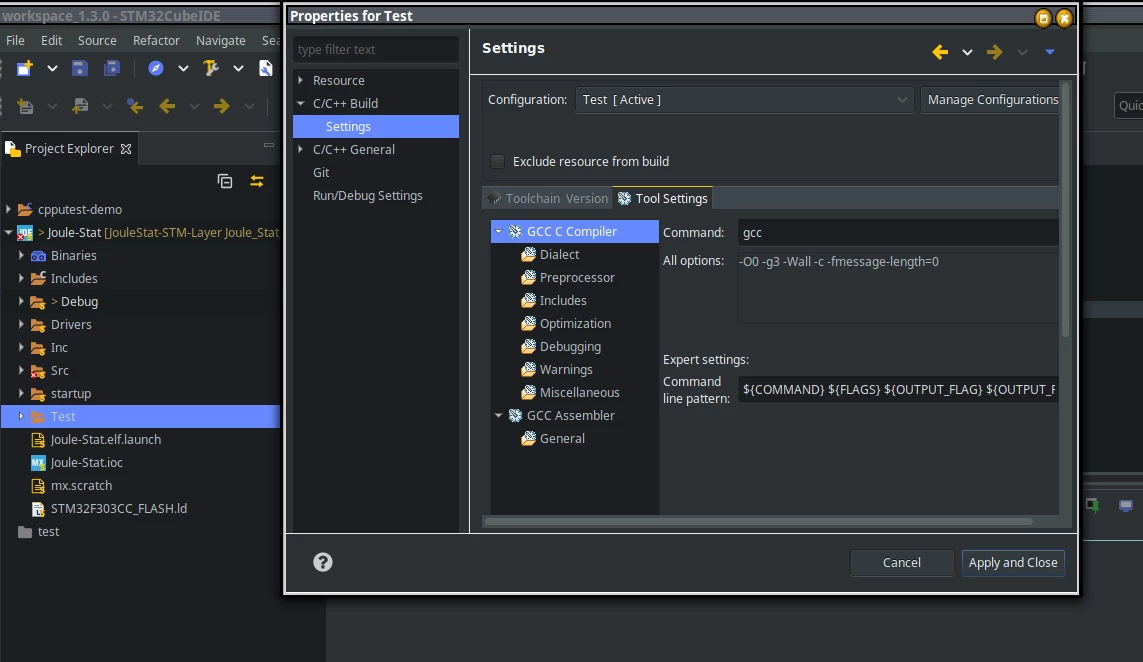Open the Refactor menu
The width and height of the screenshot is (1143, 662).
click(156, 41)
